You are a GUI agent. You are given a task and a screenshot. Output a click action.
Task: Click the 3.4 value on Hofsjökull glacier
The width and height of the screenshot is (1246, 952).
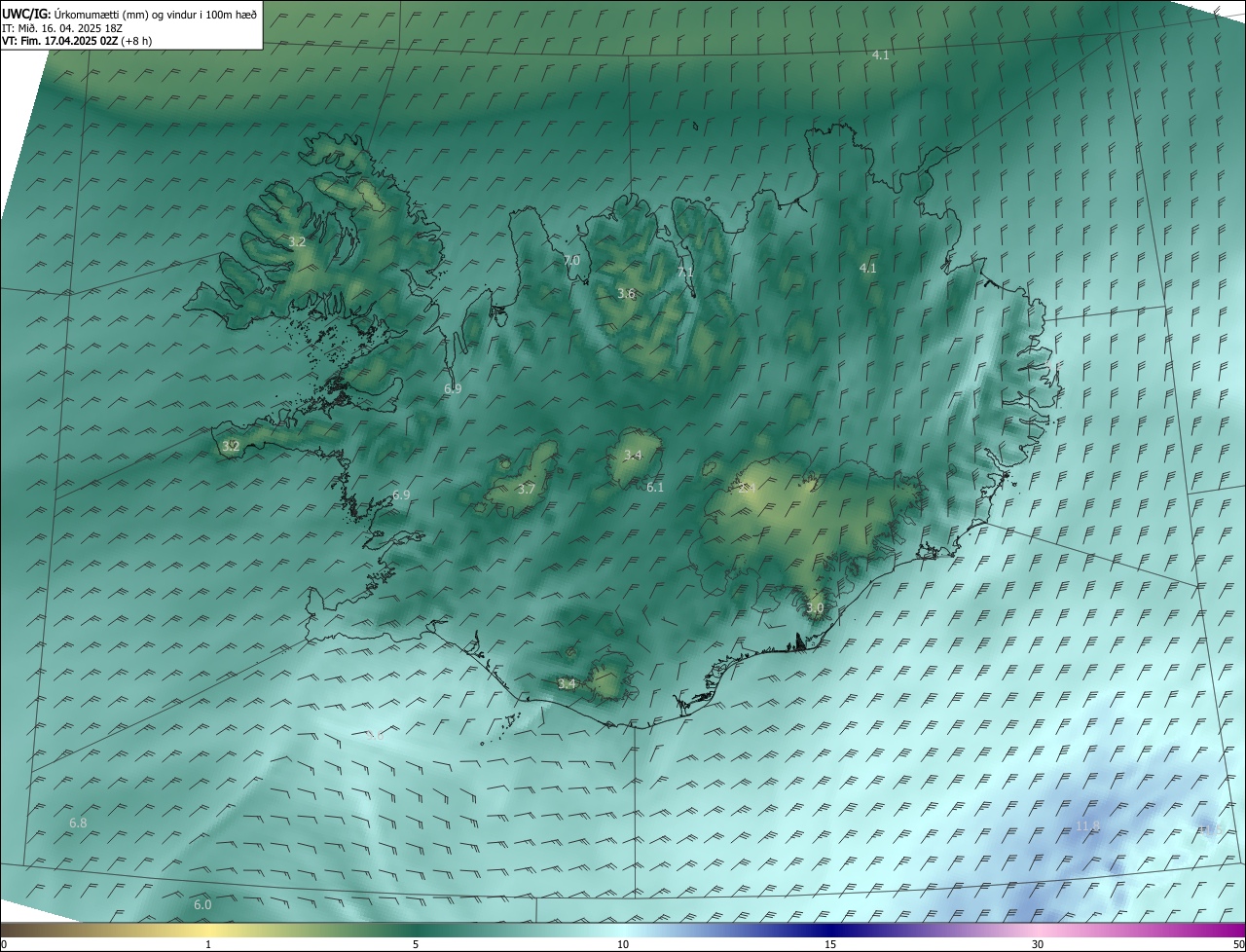click(x=633, y=456)
